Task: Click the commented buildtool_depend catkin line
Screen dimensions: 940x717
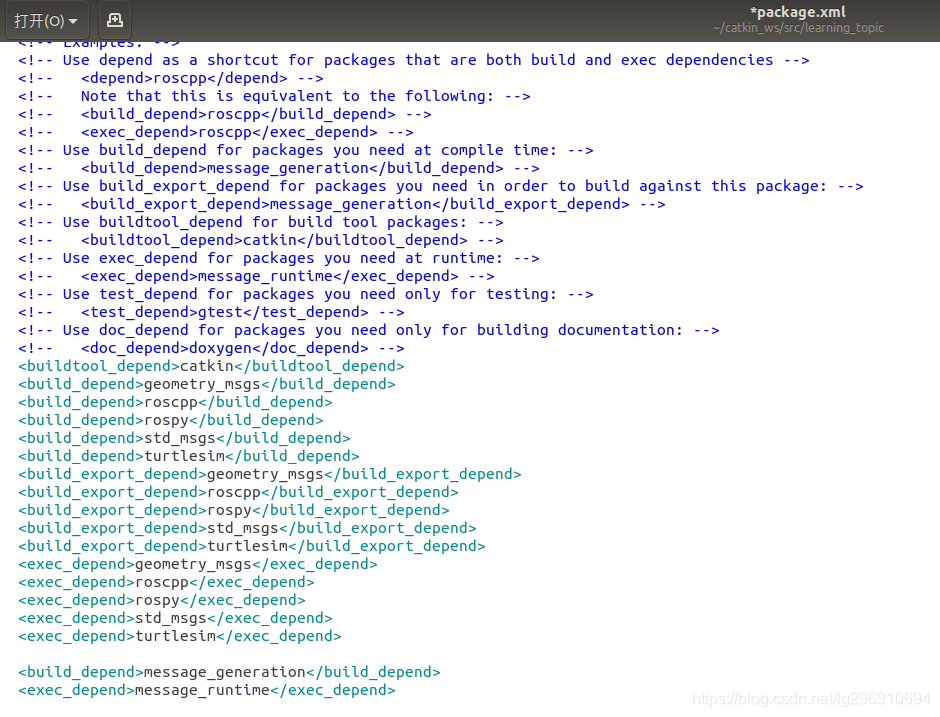Action: click(x=261, y=240)
